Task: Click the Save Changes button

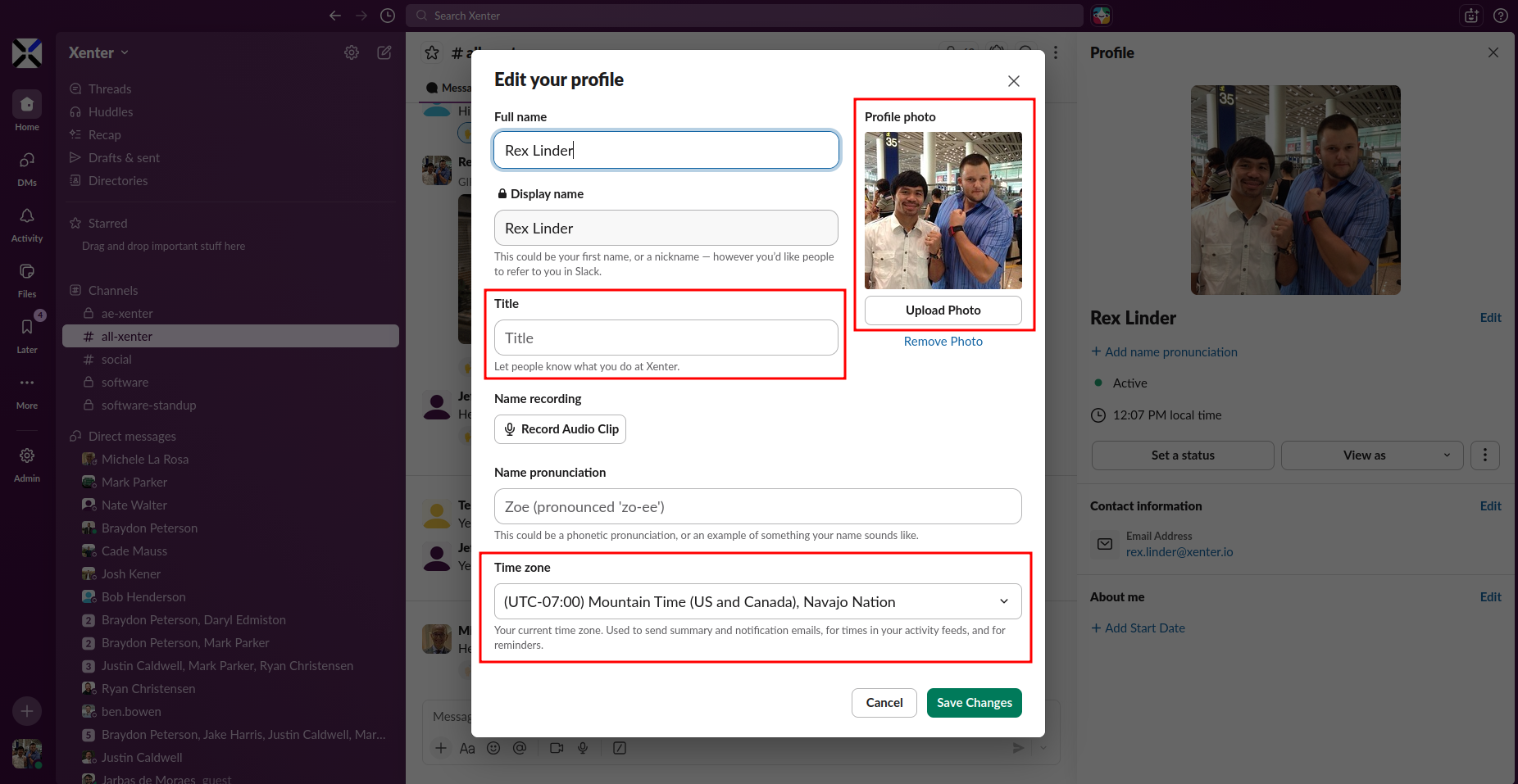Action: click(974, 703)
